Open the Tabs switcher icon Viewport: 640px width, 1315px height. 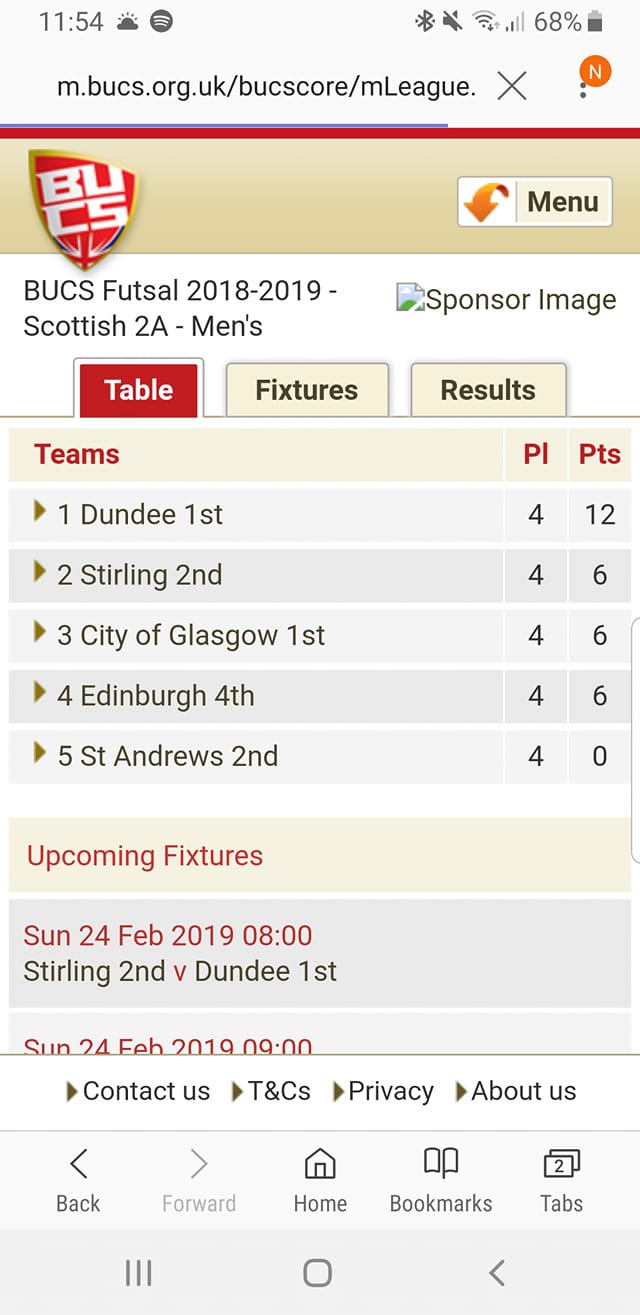pyautogui.click(x=561, y=1180)
